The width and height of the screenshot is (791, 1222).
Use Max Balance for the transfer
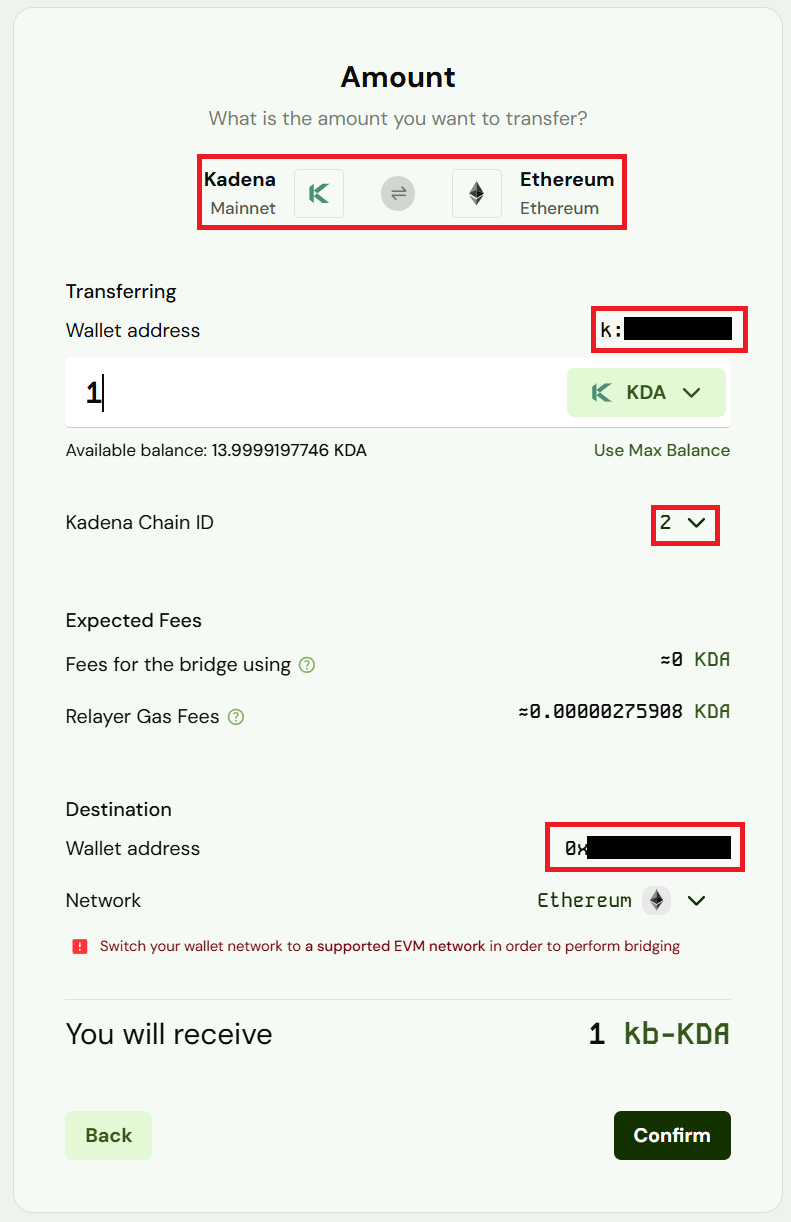click(x=661, y=450)
